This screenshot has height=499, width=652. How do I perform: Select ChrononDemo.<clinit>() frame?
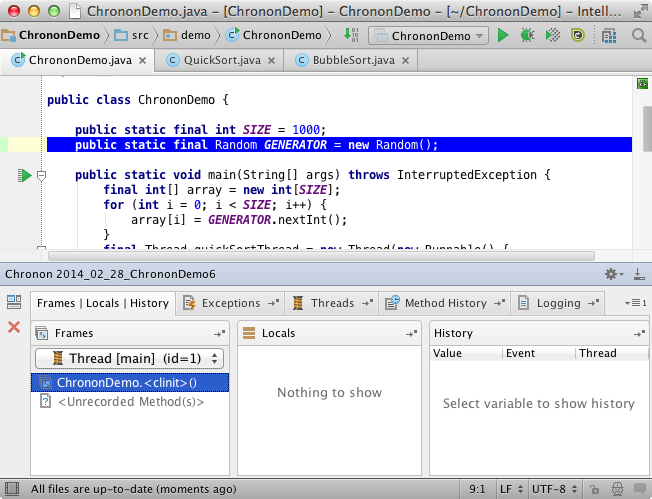130,383
